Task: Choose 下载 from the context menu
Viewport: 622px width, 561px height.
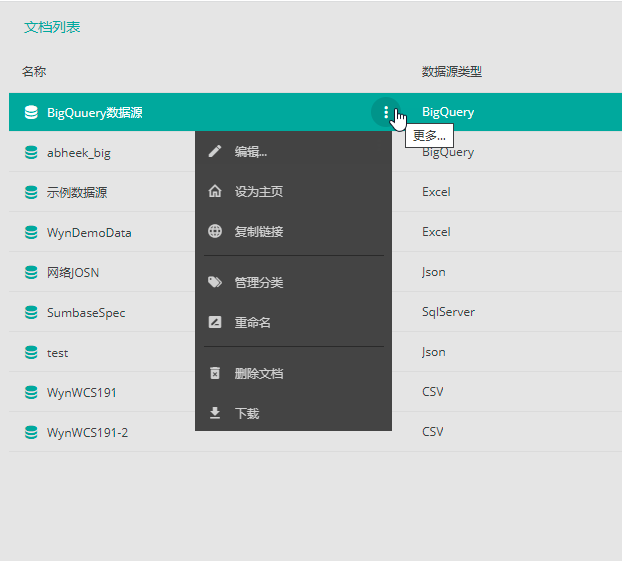Action: point(293,413)
